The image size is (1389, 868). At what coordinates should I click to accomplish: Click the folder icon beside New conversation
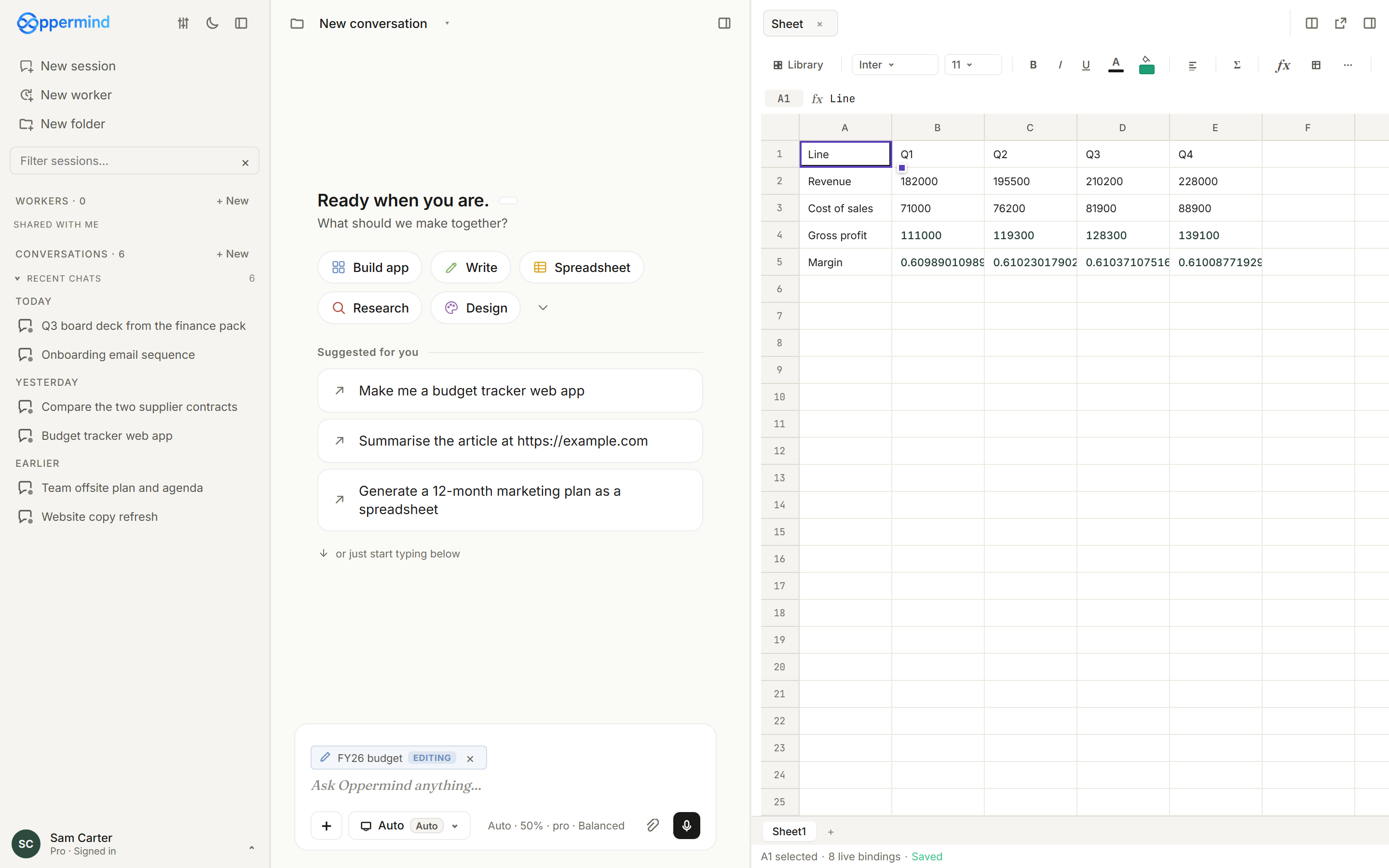point(297,24)
